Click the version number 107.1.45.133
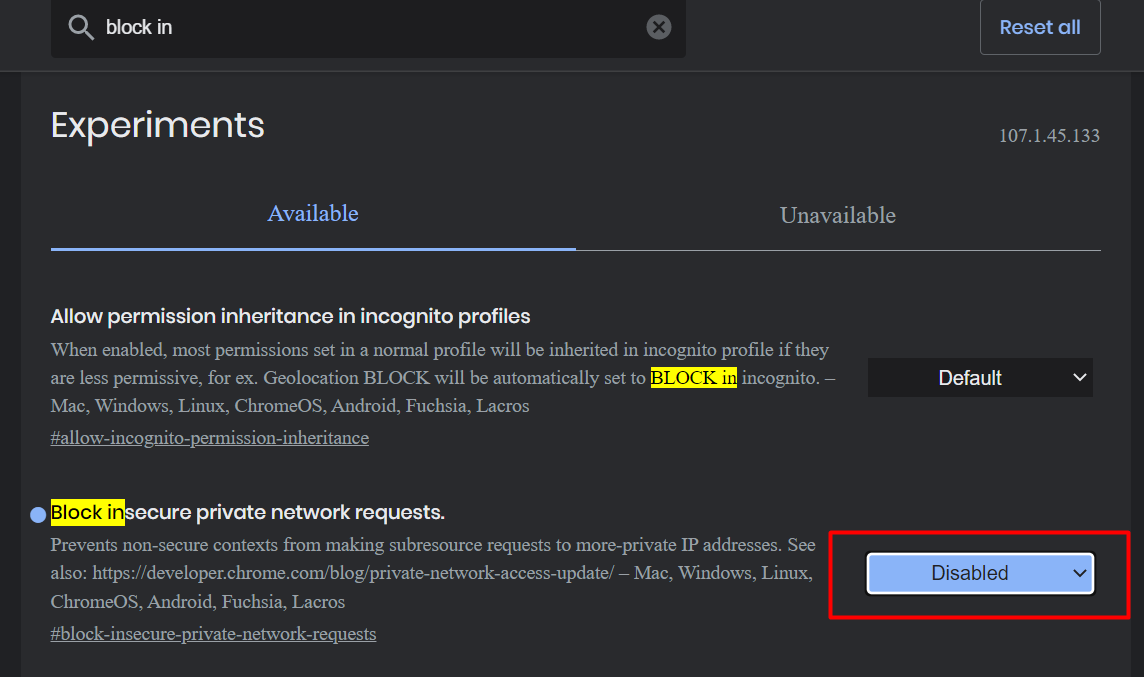 click(1048, 136)
